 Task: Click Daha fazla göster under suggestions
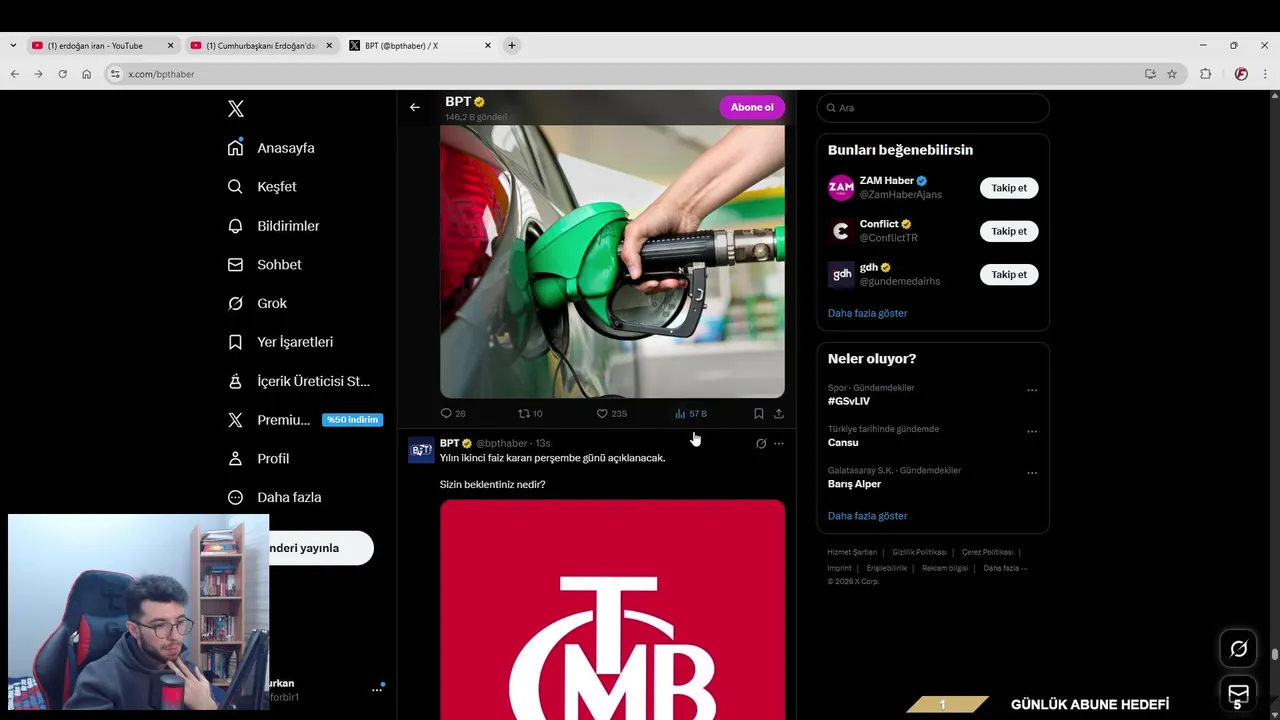[x=867, y=313]
